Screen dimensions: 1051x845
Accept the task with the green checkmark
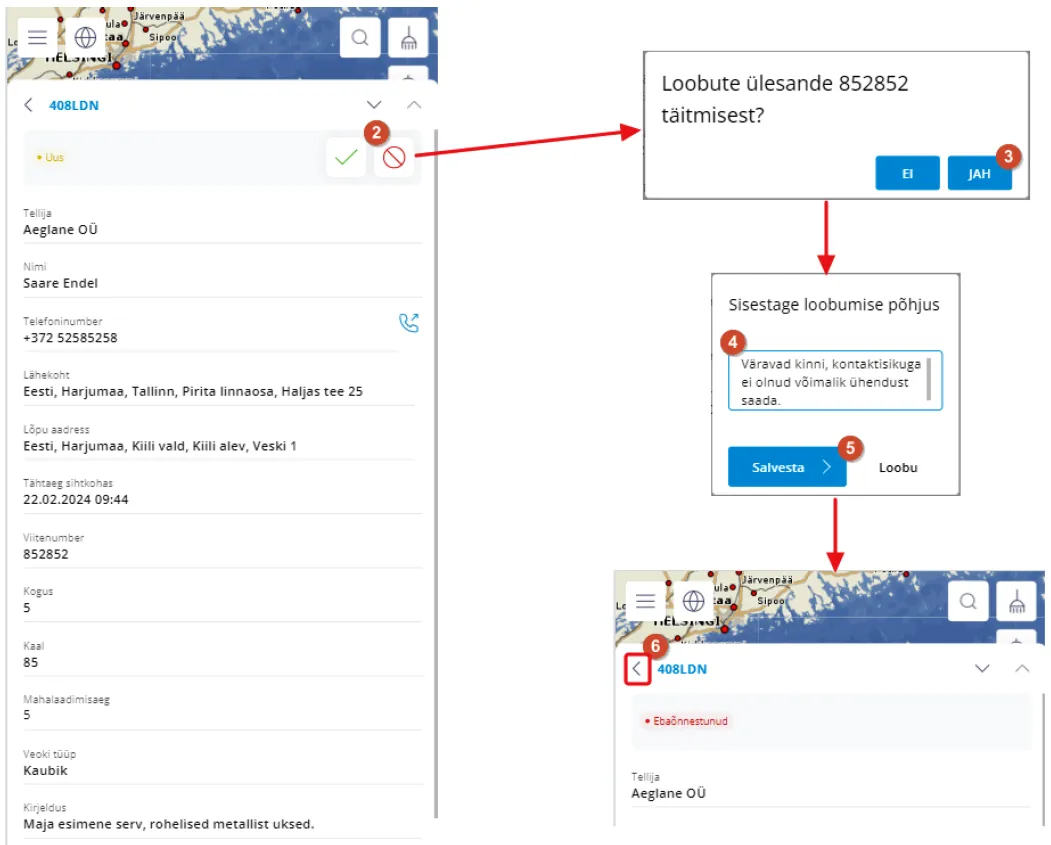tap(347, 158)
